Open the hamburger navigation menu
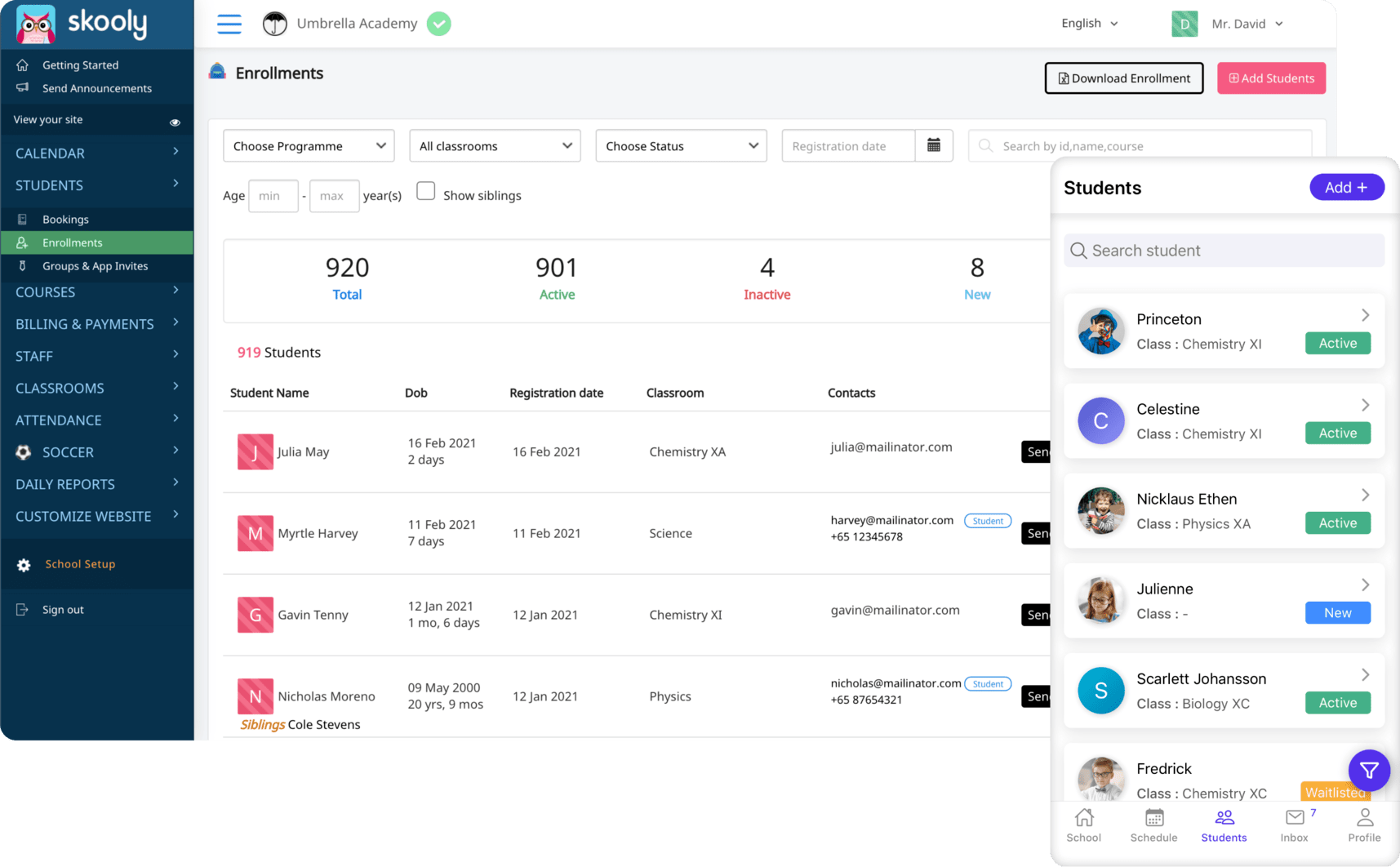This screenshot has height=867, width=1400. pos(229,24)
